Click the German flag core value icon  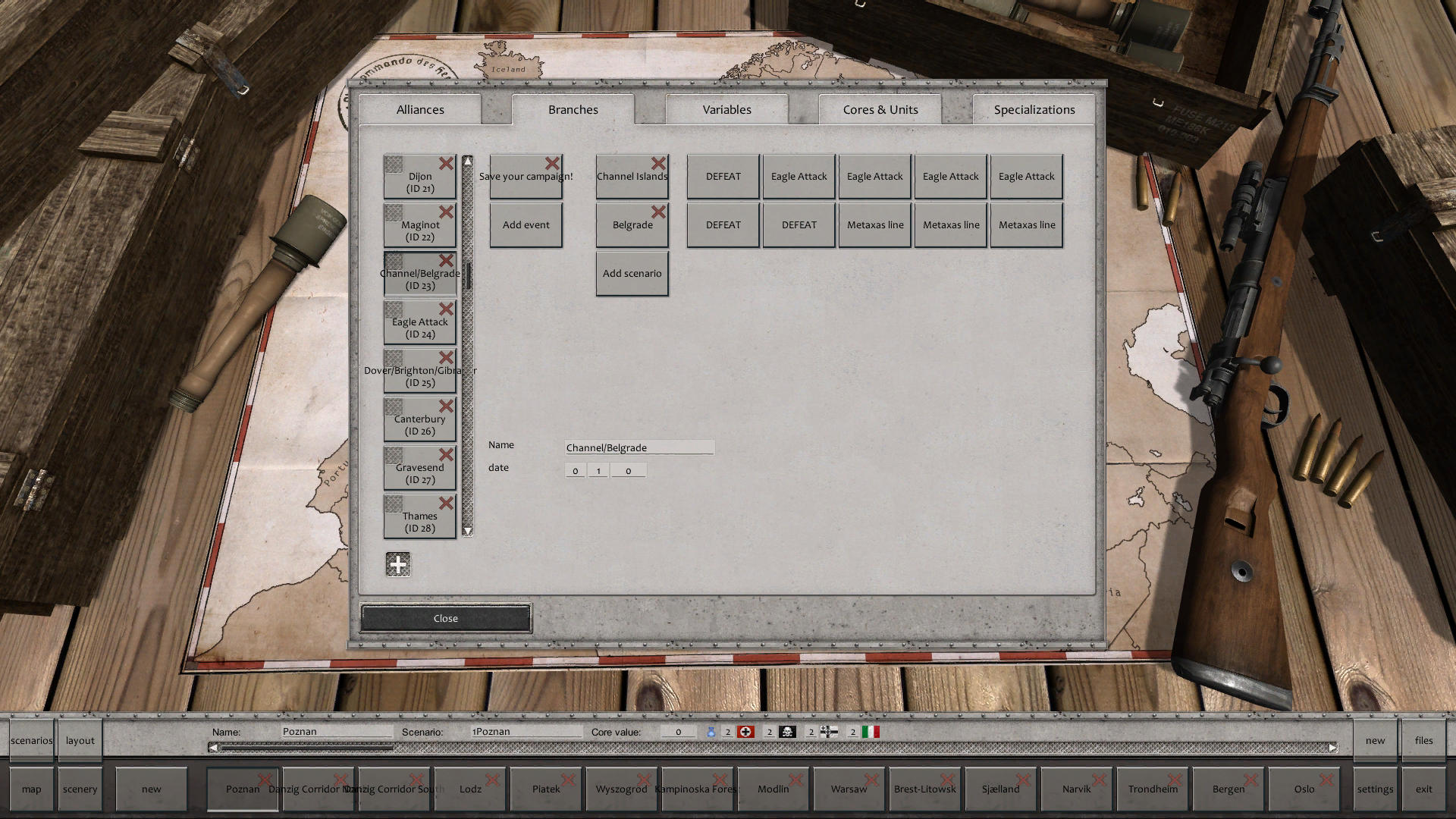[745, 732]
